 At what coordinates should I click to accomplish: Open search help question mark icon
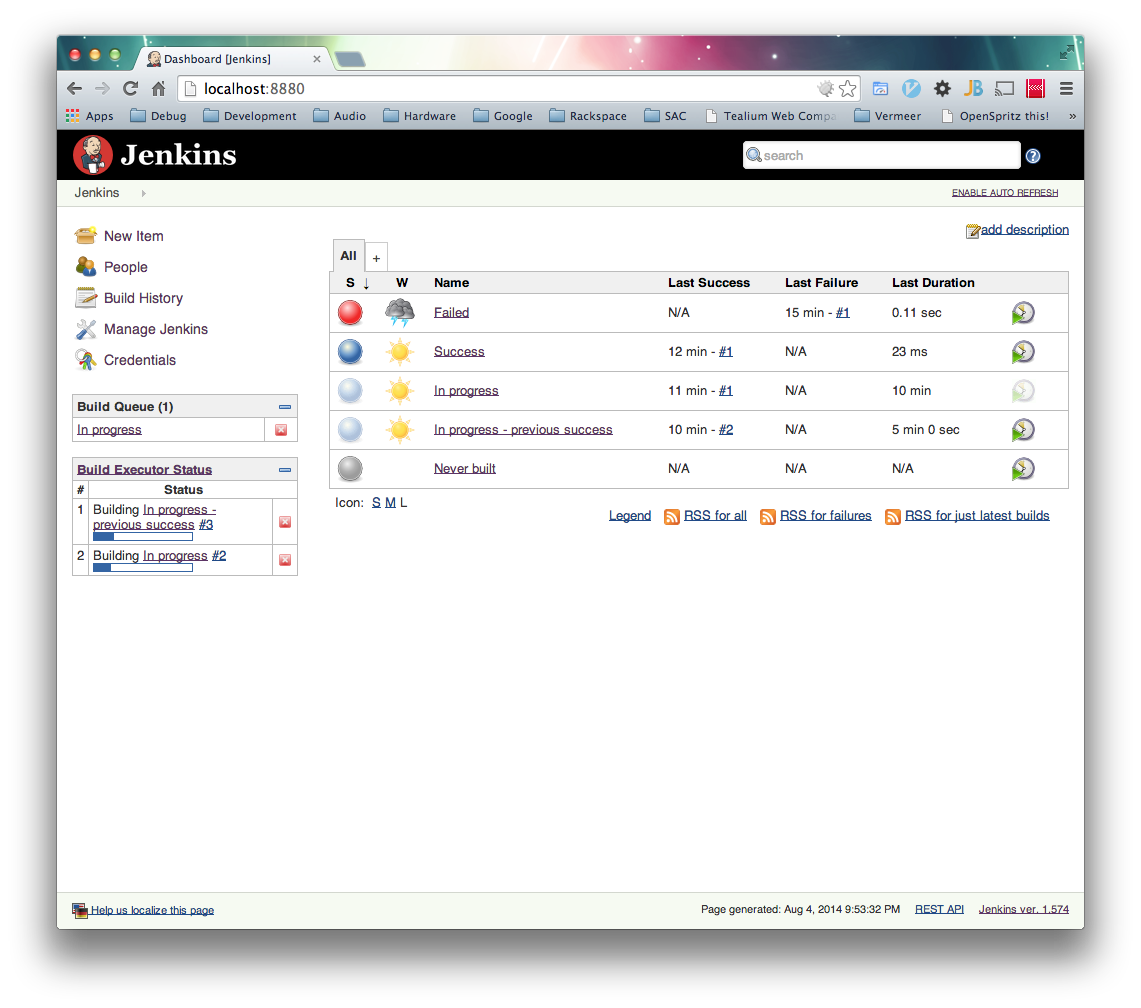pos(1033,156)
